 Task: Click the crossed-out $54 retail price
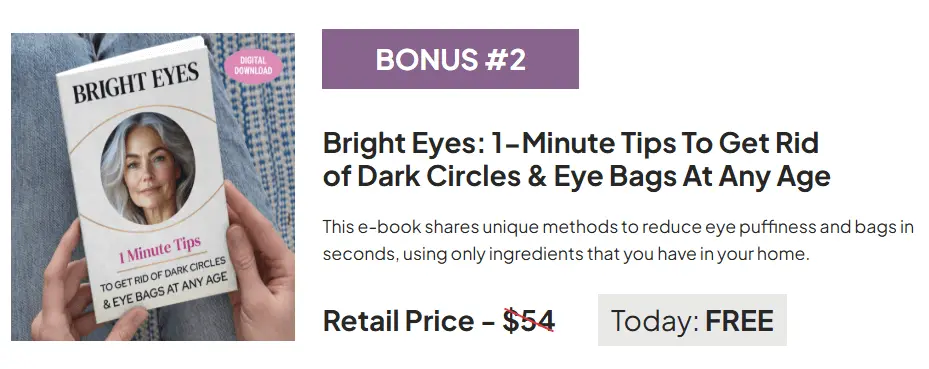(528, 320)
